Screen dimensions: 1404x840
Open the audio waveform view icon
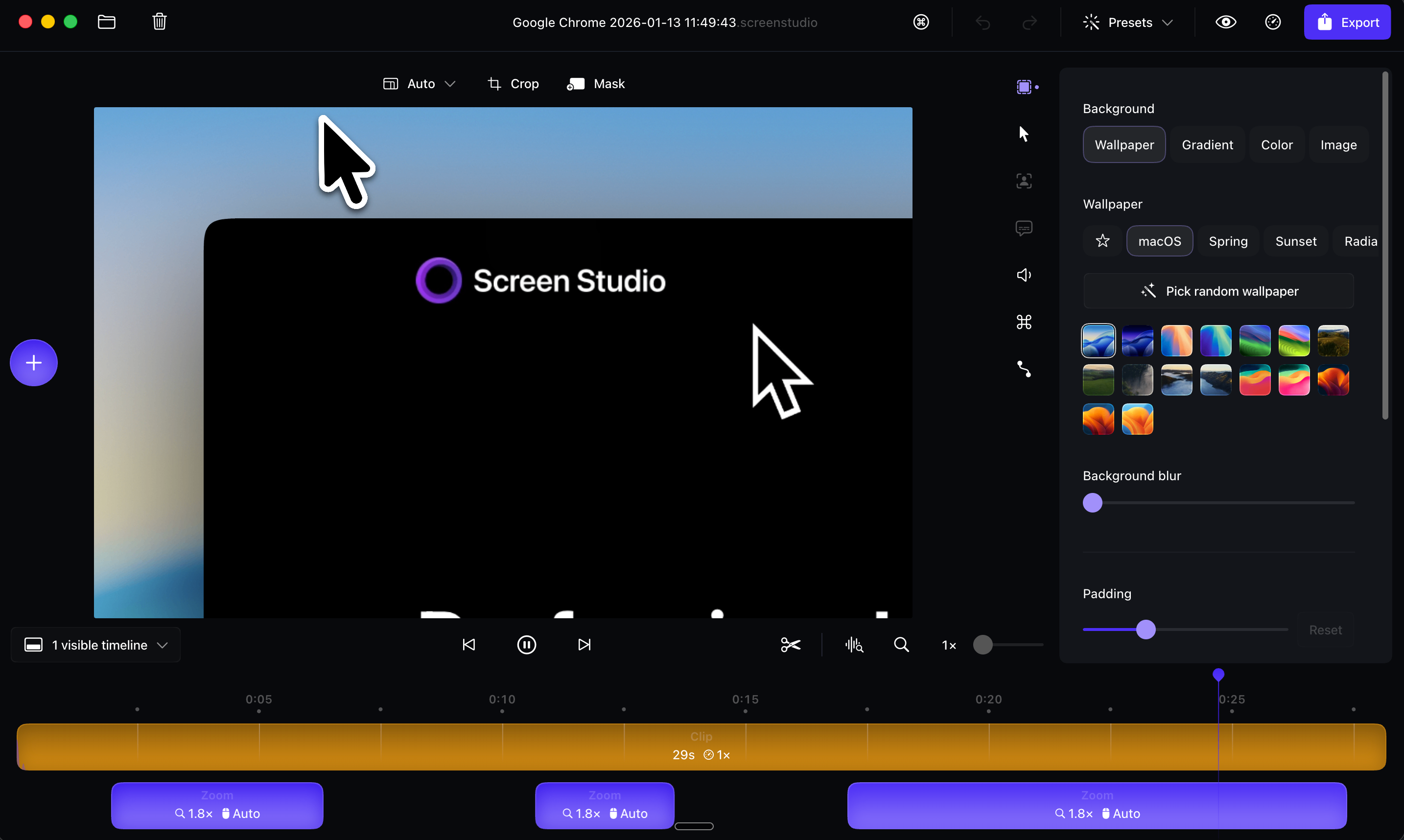tap(855, 645)
